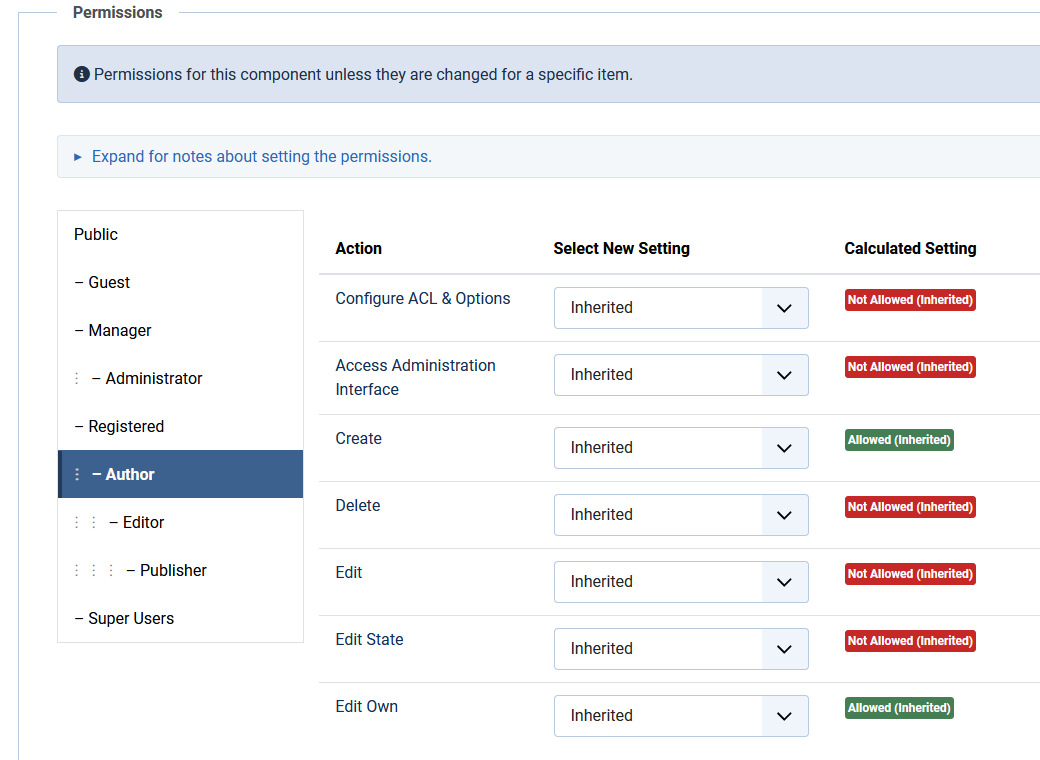
Task: Click the active Author group tab
Action: (x=130, y=474)
